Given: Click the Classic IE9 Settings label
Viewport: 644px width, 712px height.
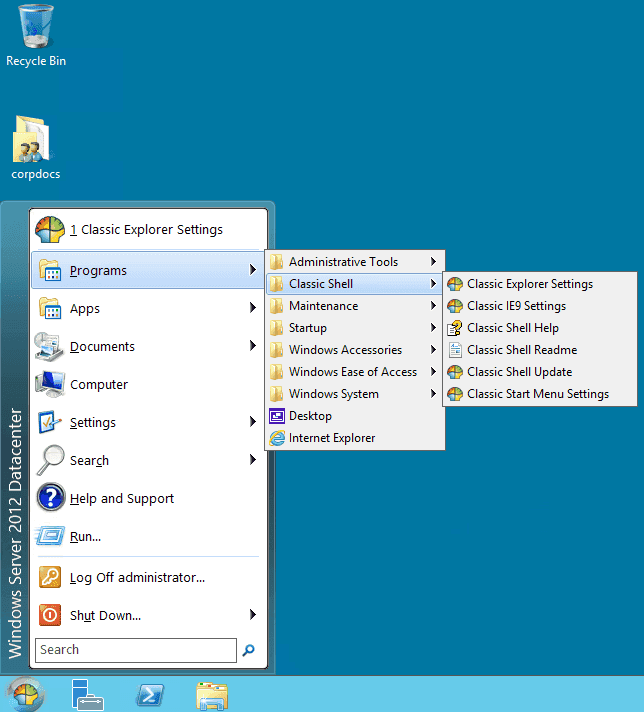Looking at the screenshot, I should point(516,306).
